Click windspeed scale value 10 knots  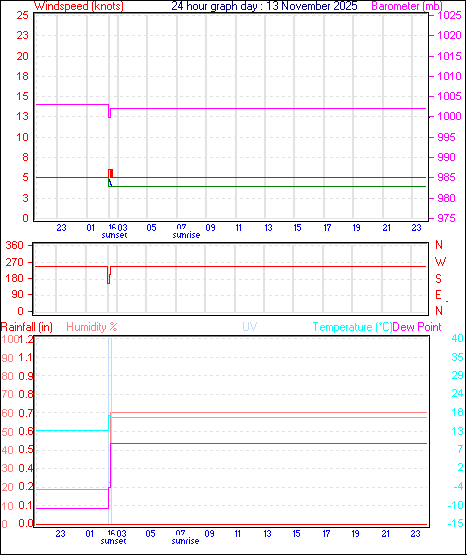click(x=22, y=137)
